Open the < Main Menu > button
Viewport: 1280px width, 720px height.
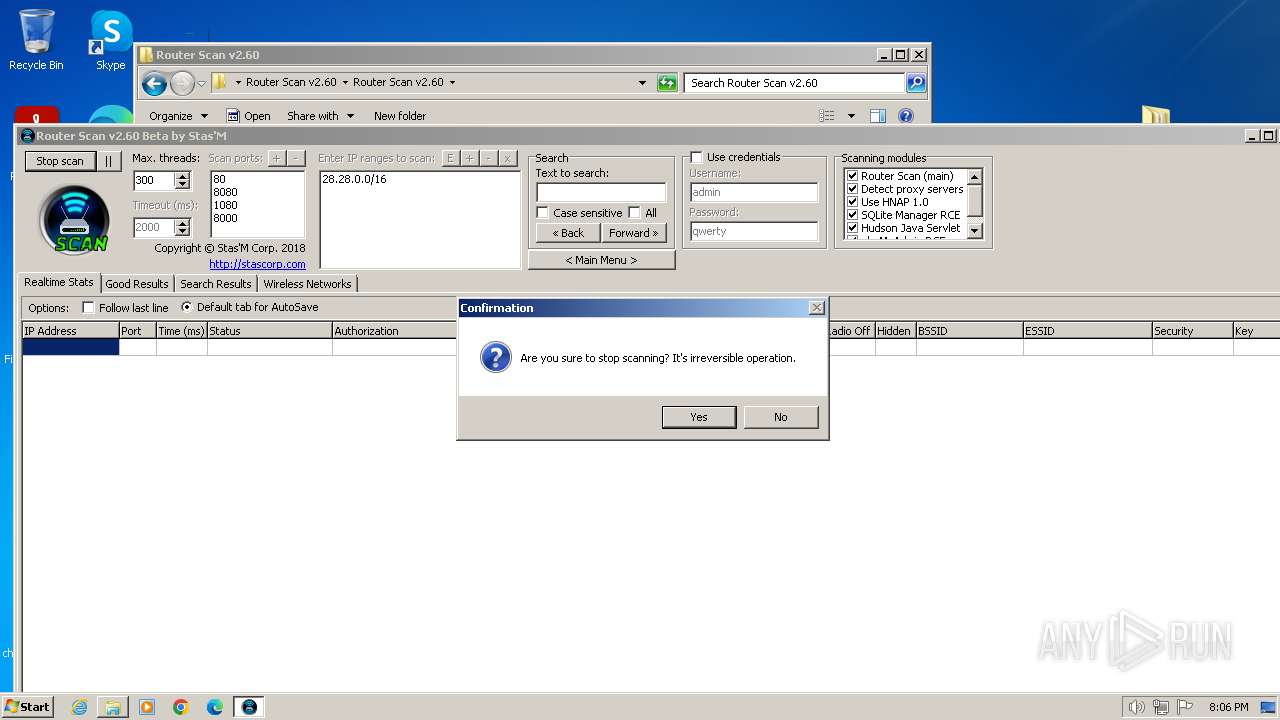tap(601, 260)
